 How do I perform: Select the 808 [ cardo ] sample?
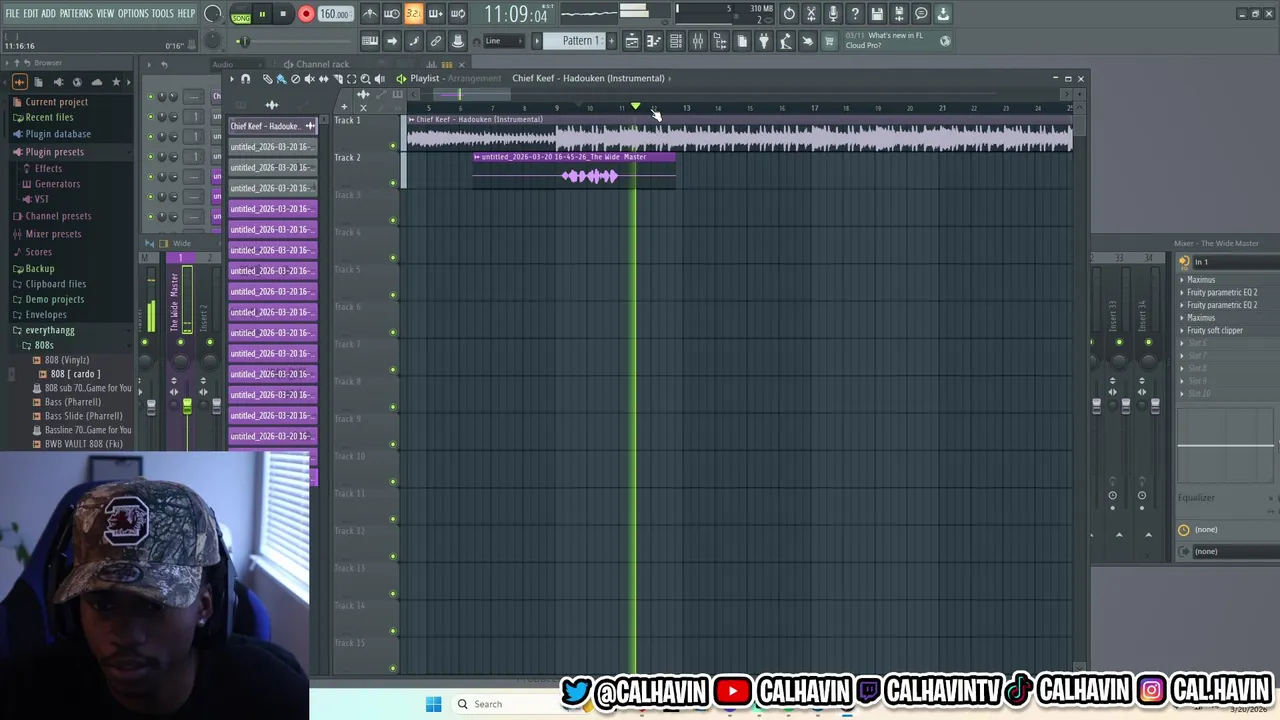pos(75,374)
